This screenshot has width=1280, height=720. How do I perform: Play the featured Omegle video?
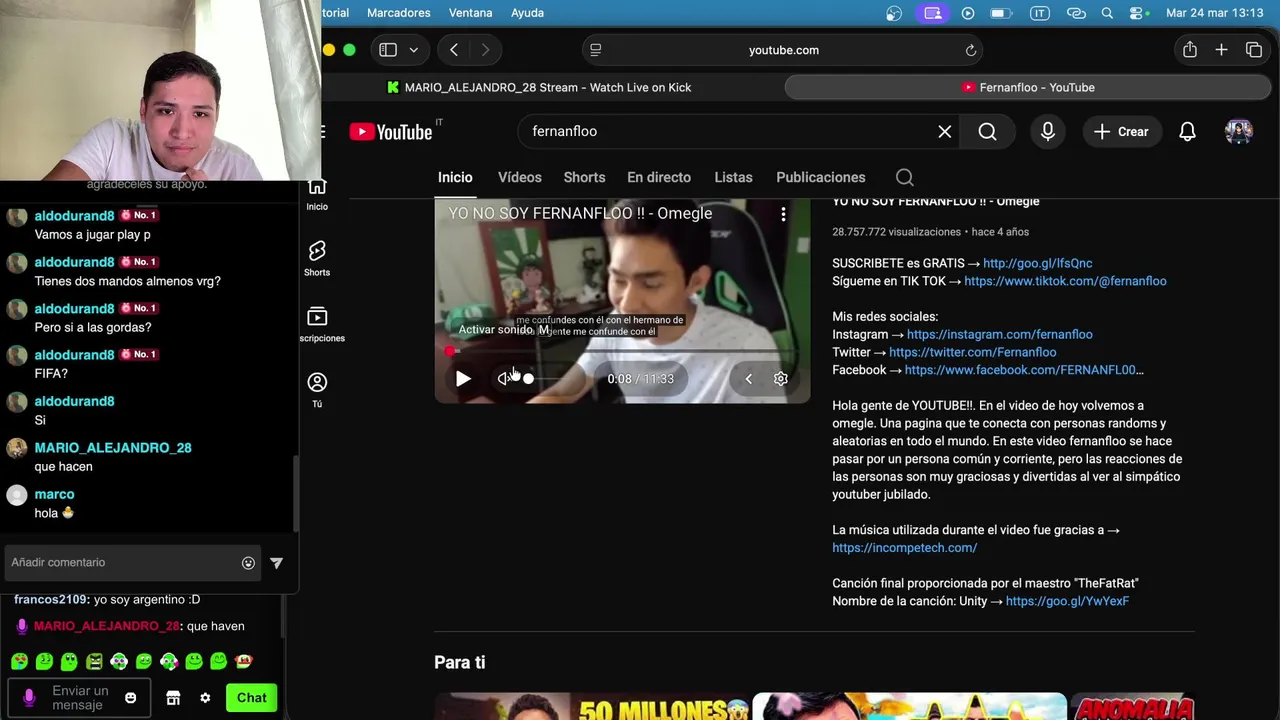pos(463,379)
